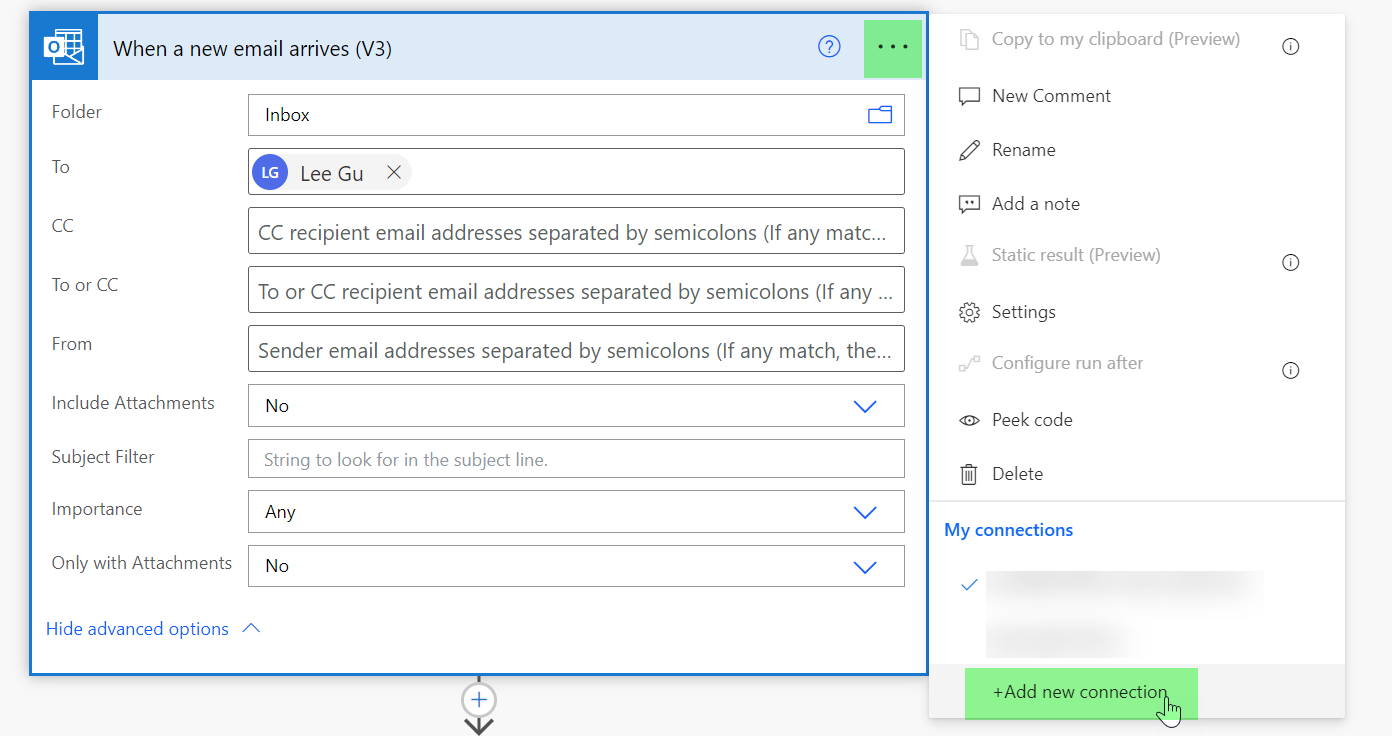Click the Folder input showing Inbox
Screen dimensions: 1392x736
point(576,115)
